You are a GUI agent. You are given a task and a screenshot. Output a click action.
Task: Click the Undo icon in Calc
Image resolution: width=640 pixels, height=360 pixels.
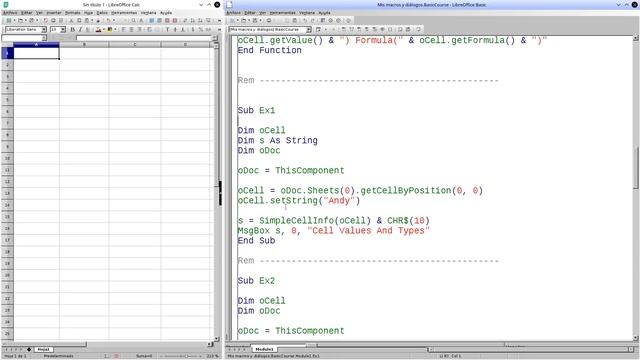109,20
